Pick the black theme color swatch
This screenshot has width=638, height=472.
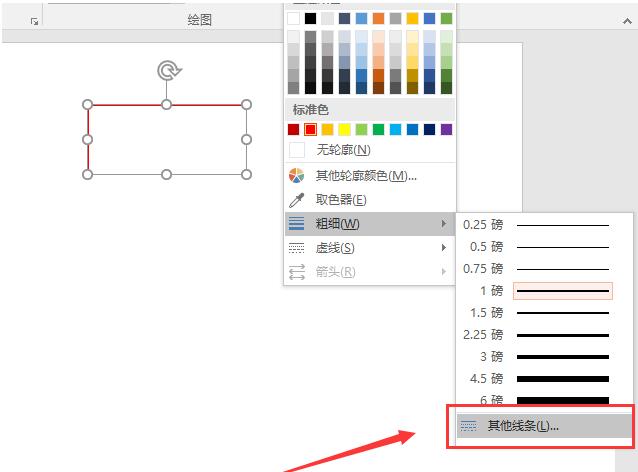pos(310,18)
